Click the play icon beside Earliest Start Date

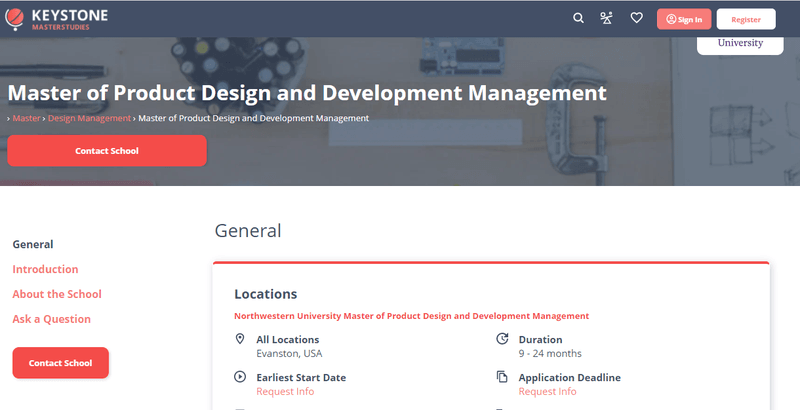point(240,377)
